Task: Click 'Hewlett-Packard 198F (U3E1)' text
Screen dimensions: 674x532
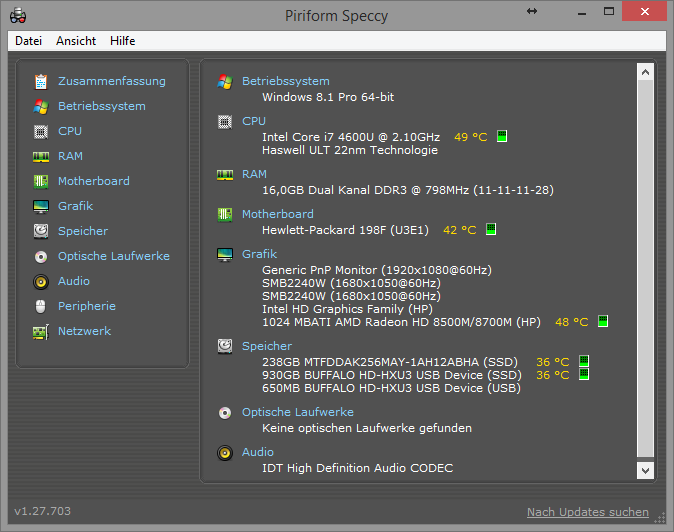Action: 346,230
